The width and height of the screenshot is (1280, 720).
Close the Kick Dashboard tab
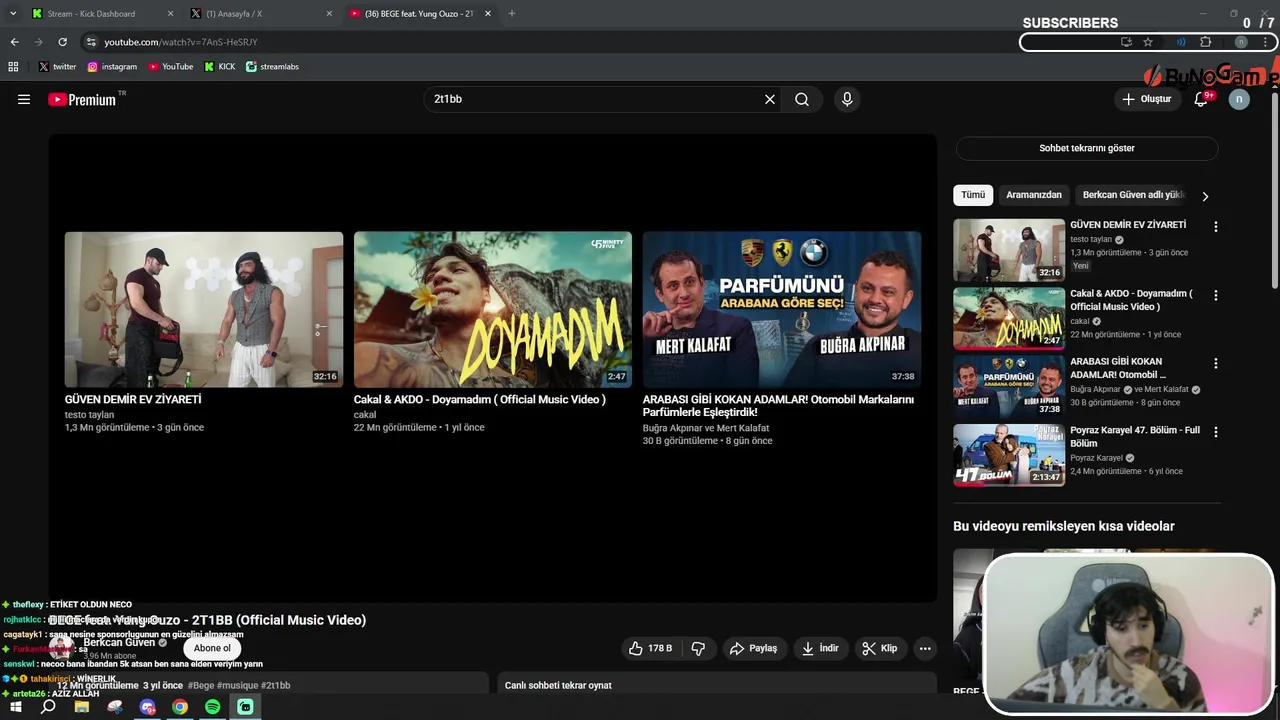click(170, 14)
